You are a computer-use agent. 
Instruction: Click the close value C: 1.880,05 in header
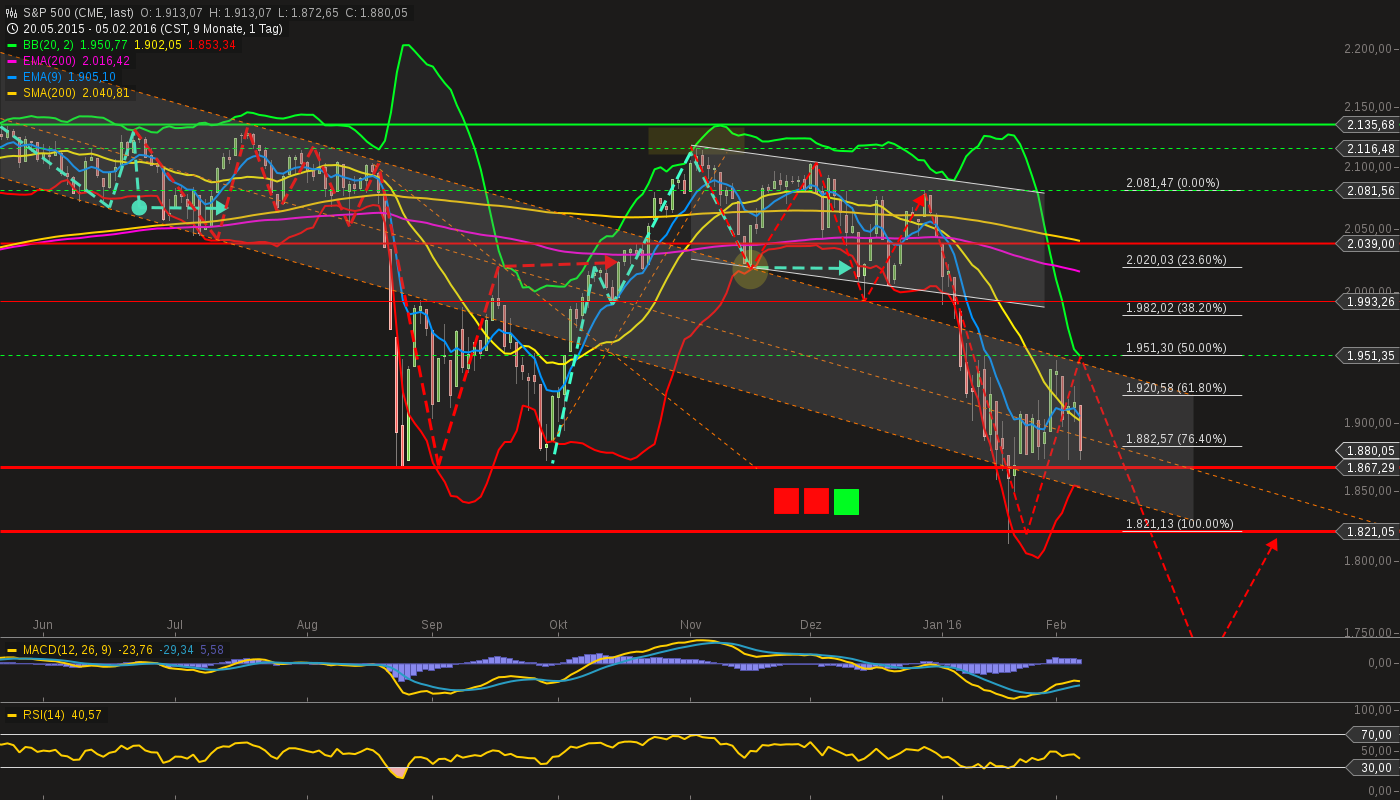tap(377, 13)
